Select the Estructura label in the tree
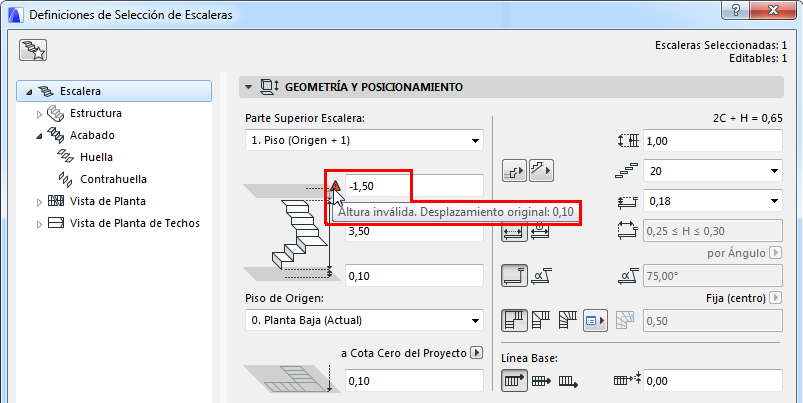Viewport: 803px width, 403px height. pos(96,113)
